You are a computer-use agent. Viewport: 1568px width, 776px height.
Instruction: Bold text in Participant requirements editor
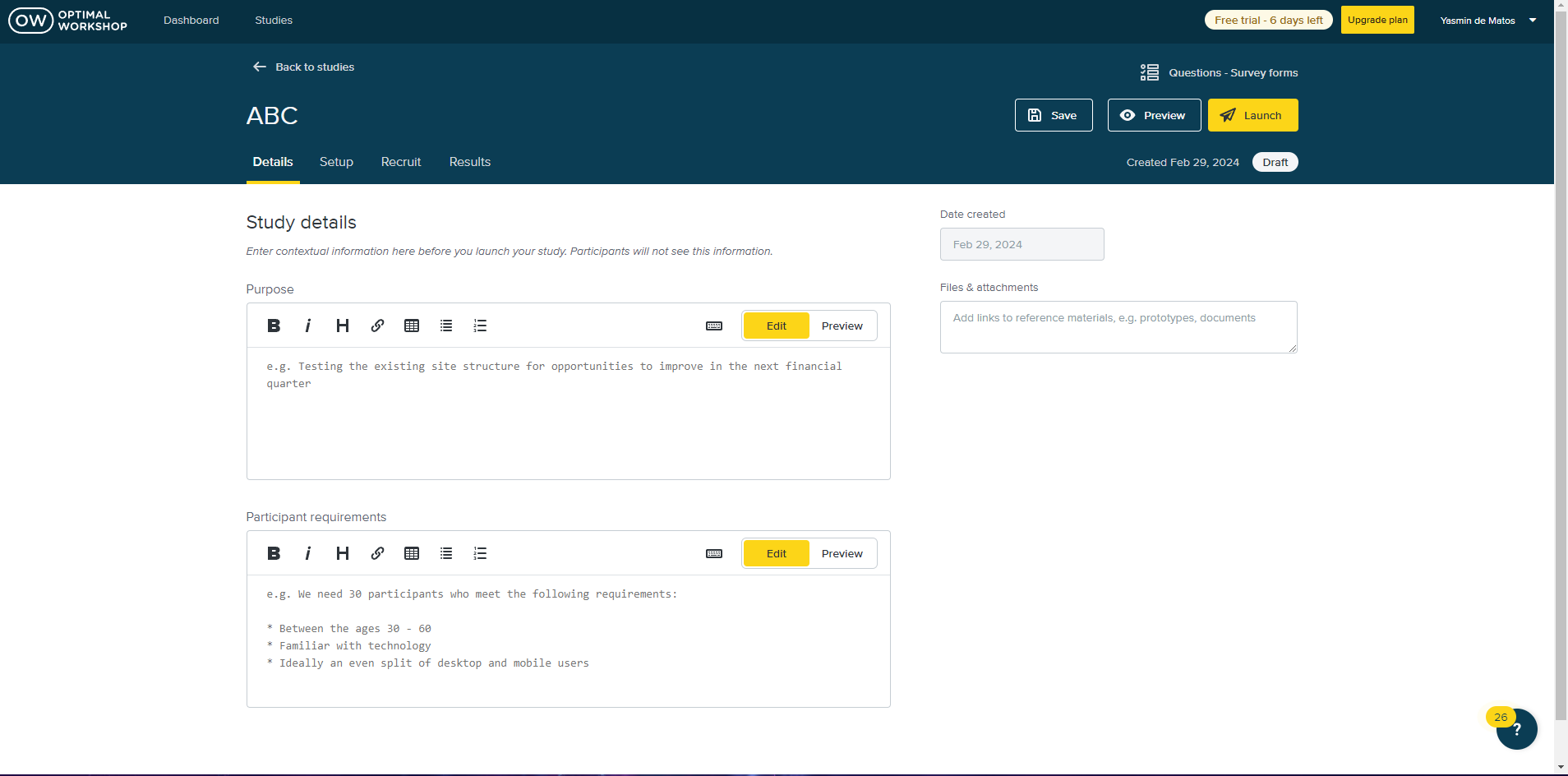(x=274, y=553)
